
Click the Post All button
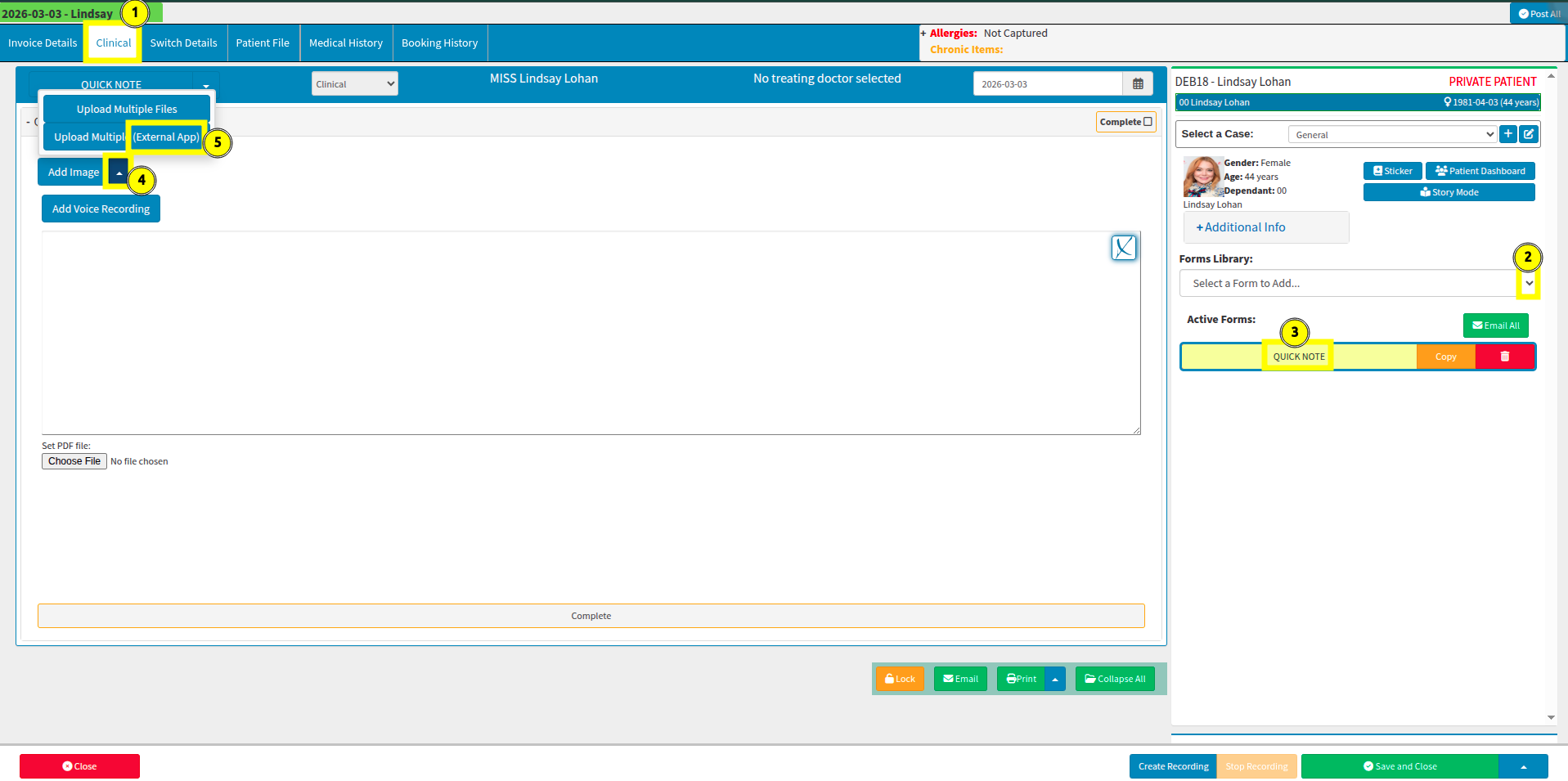[1539, 14]
